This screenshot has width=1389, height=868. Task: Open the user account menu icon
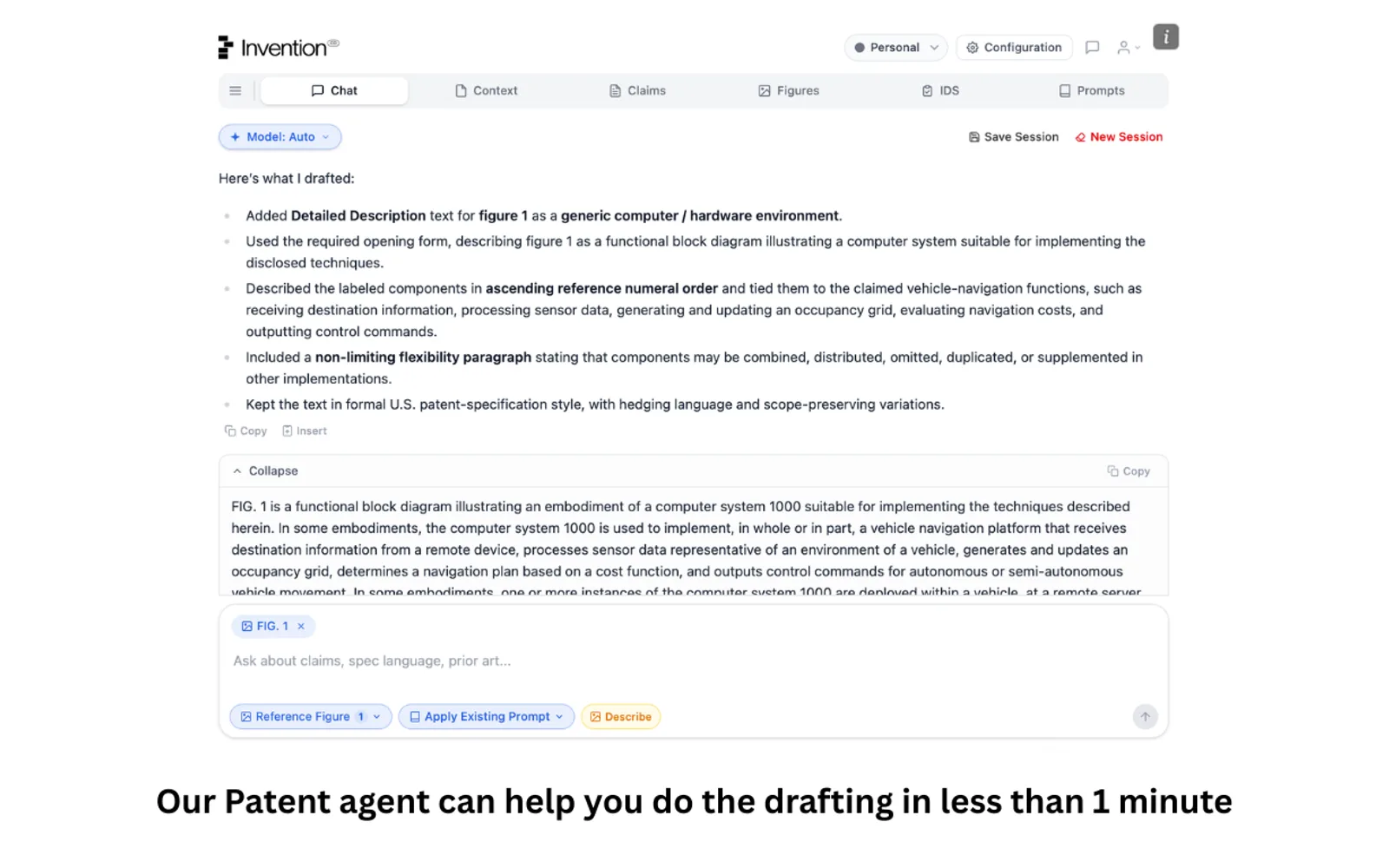coord(1129,48)
